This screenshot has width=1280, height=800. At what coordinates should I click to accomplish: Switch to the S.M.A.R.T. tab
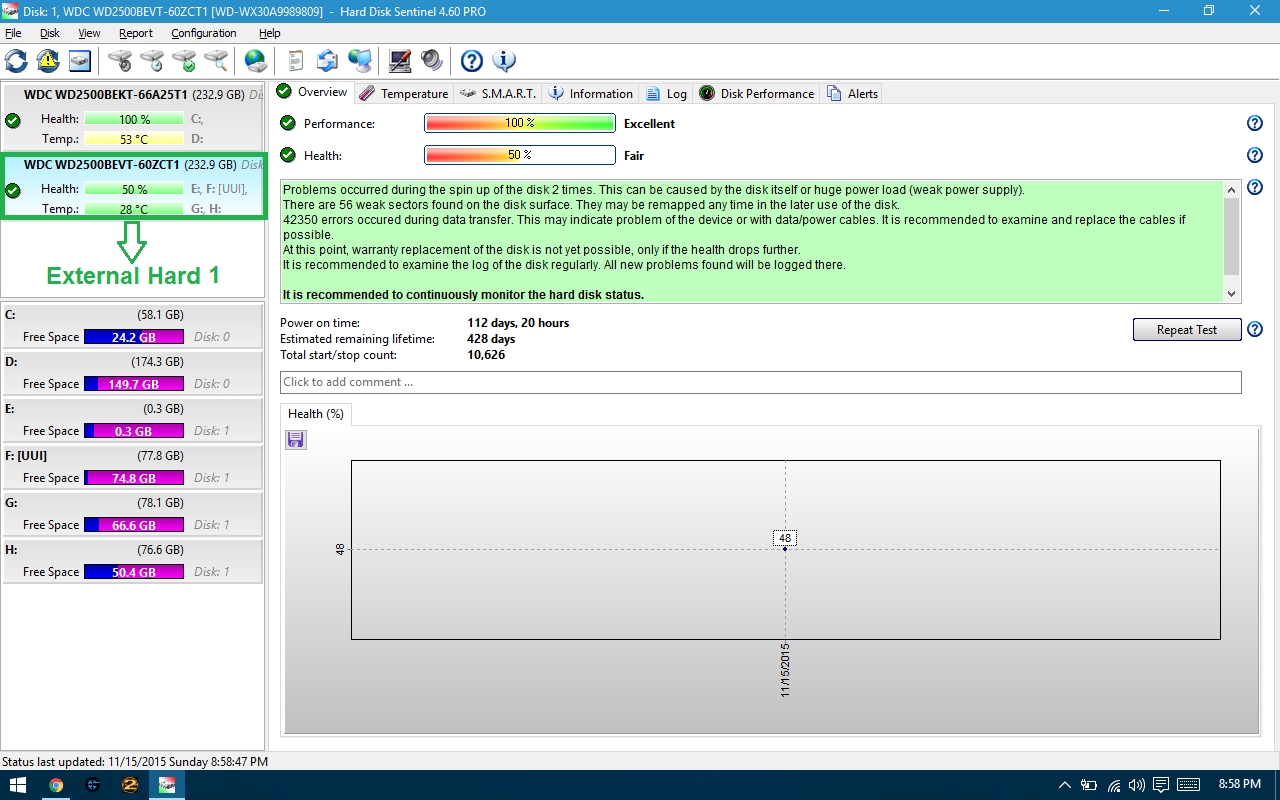[498, 94]
